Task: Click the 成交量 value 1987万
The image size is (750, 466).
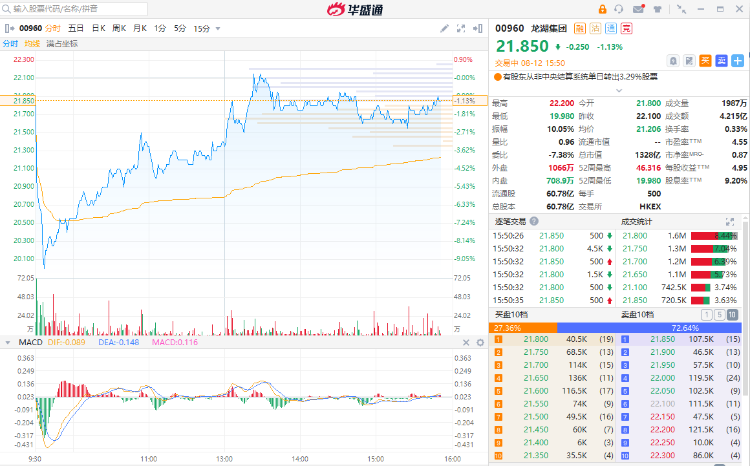Action: point(734,103)
